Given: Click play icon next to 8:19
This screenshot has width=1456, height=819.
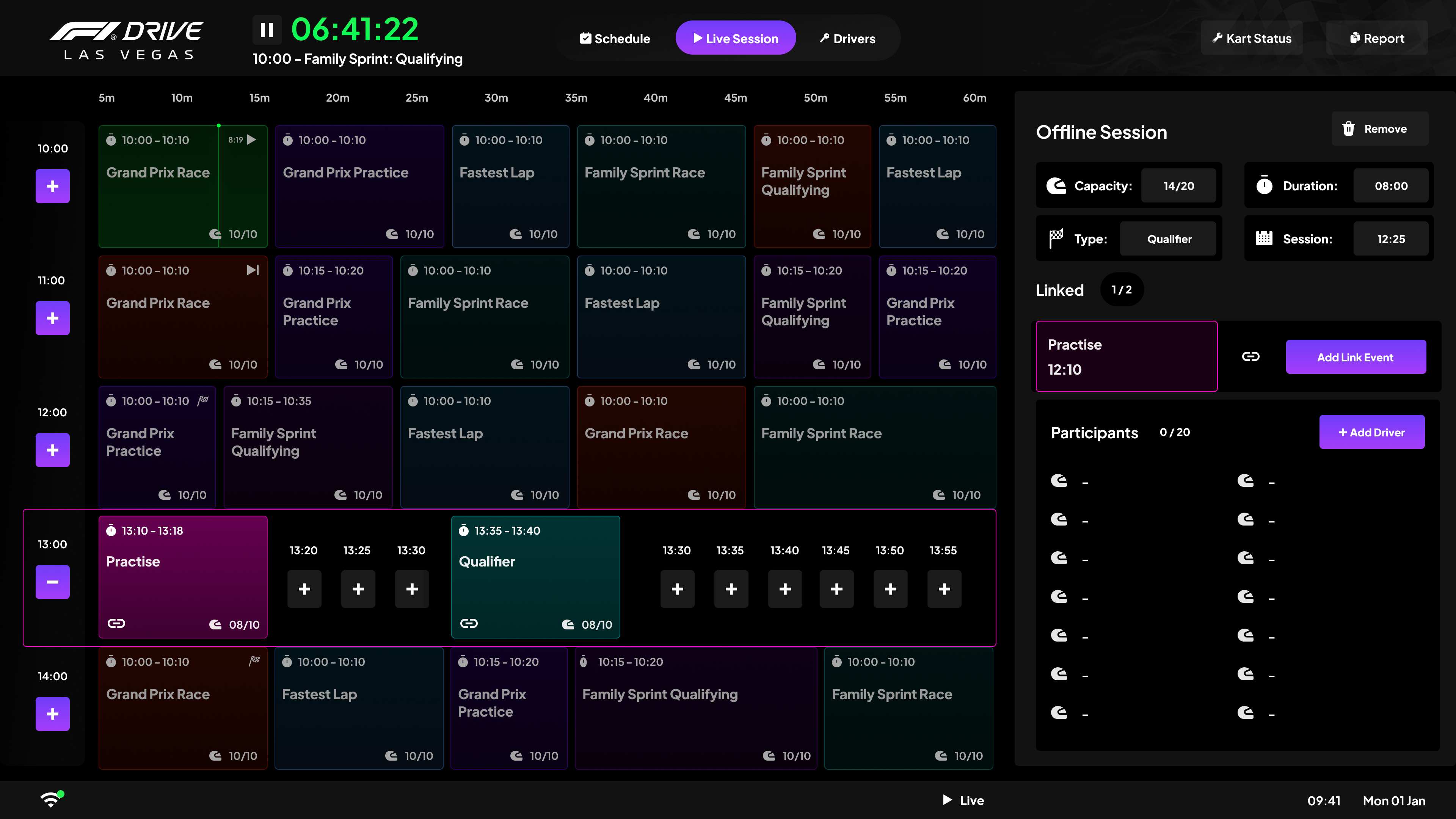Looking at the screenshot, I should pos(252,140).
